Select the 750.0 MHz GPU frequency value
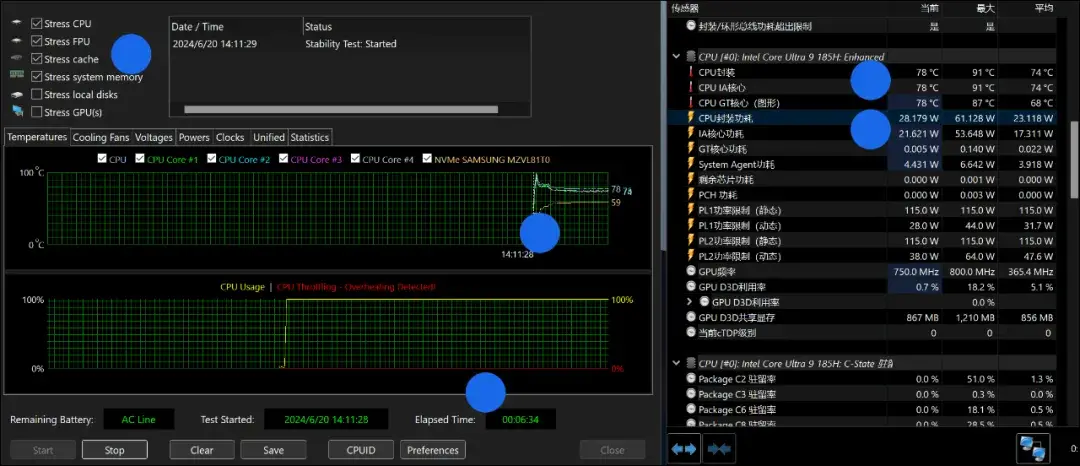The image size is (1080, 466). click(915, 271)
